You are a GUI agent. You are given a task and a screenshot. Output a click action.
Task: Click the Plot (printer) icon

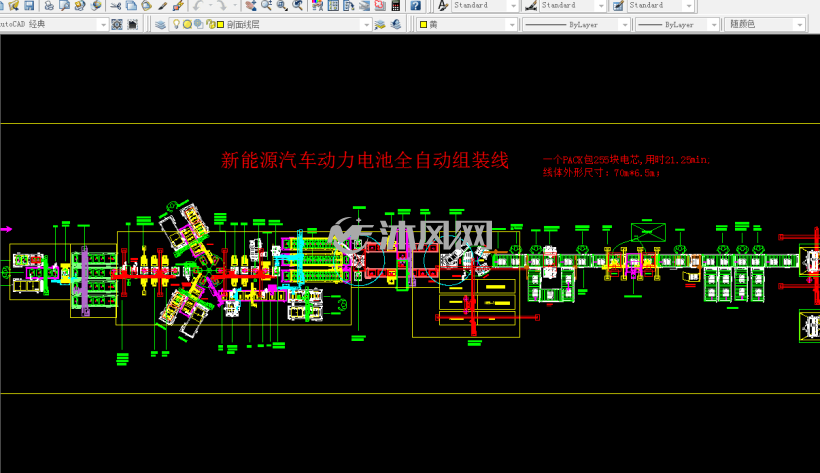(49, 5)
